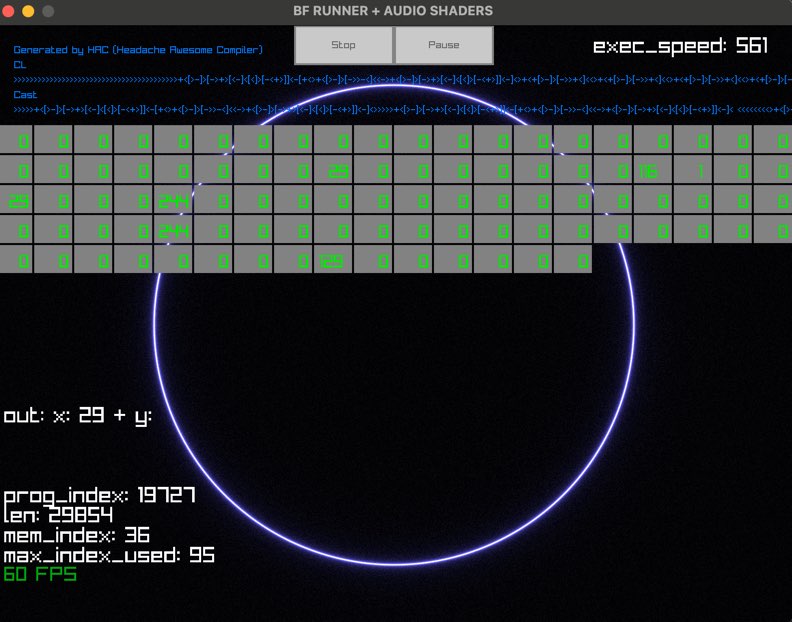Click the exec_speed 561 readout
This screenshot has width=792, height=622.
pos(680,46)
